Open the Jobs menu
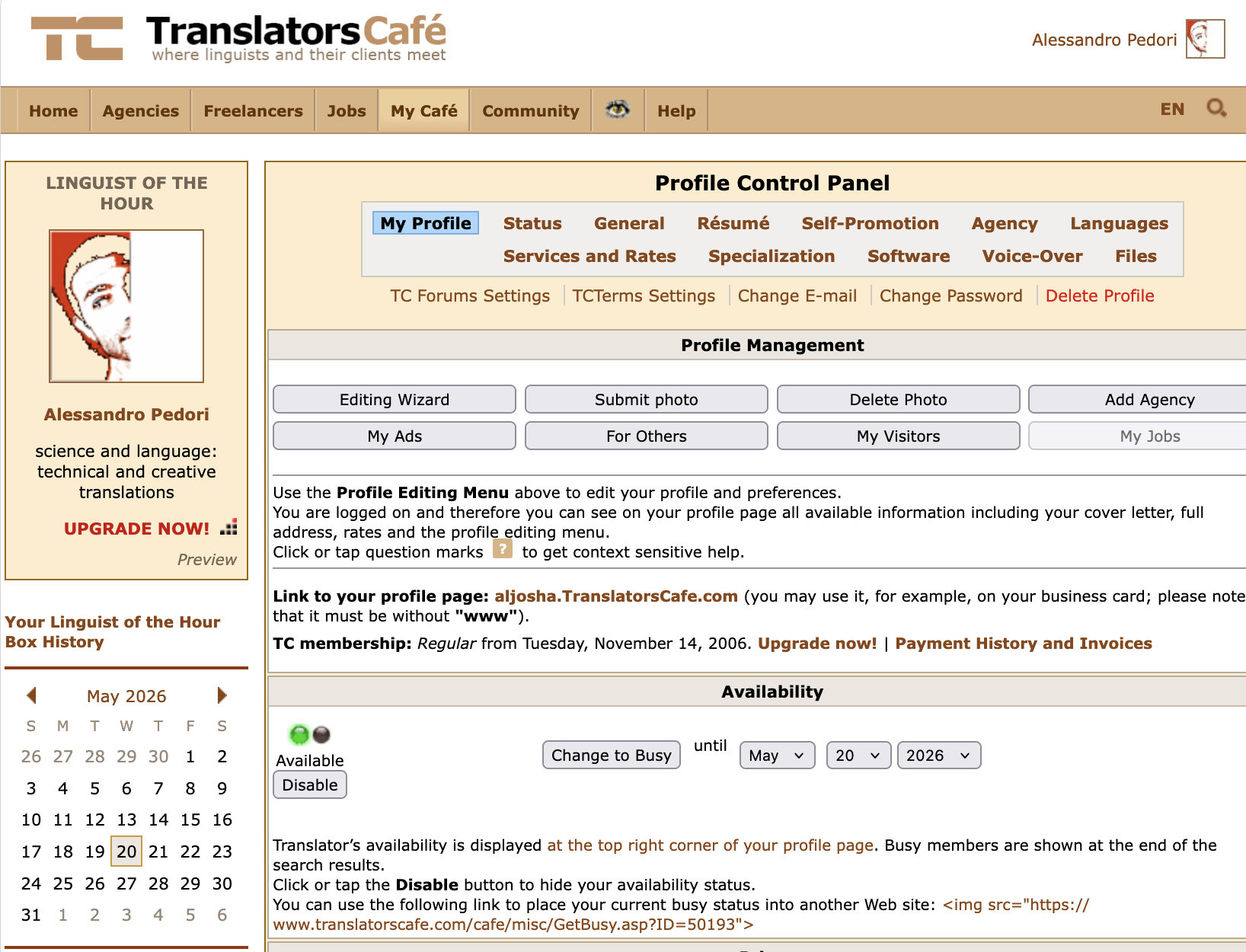Image resolution: width=1246 pixels, height=952 pixels. pos(347,111)
